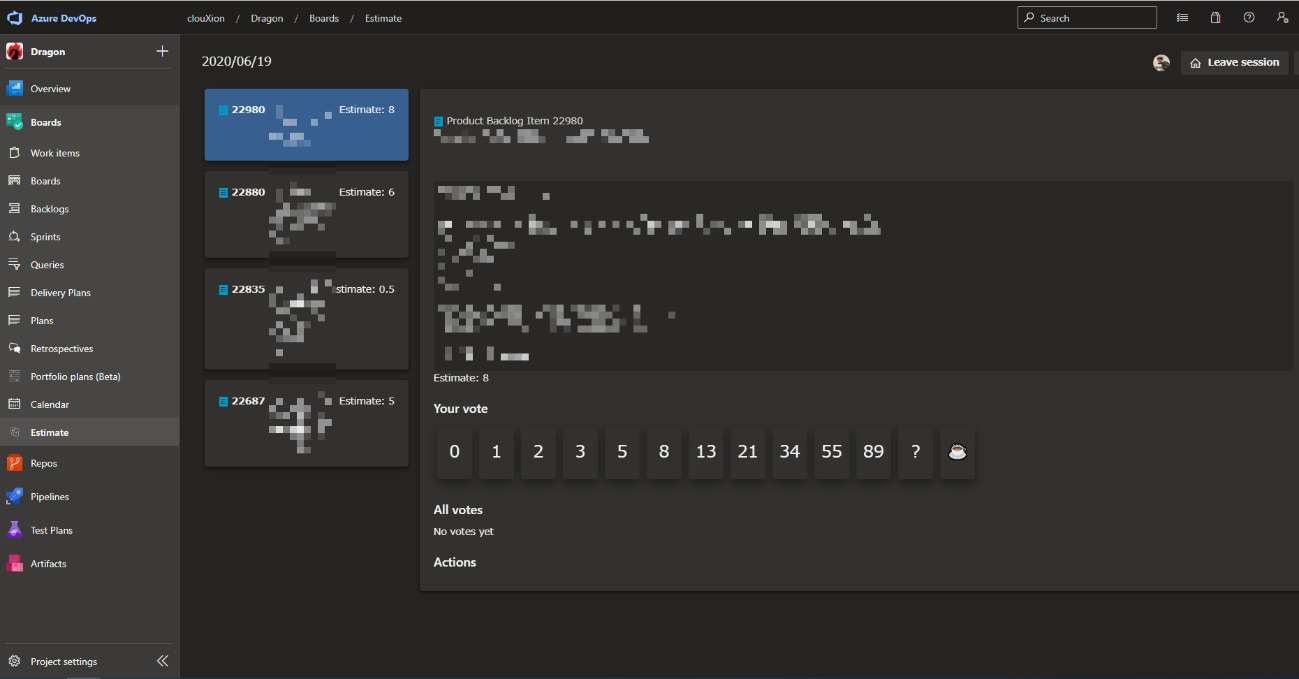This screenshot has height=679, width=1299.
Task: Open the user settings icon
Action: (1282, 18)
